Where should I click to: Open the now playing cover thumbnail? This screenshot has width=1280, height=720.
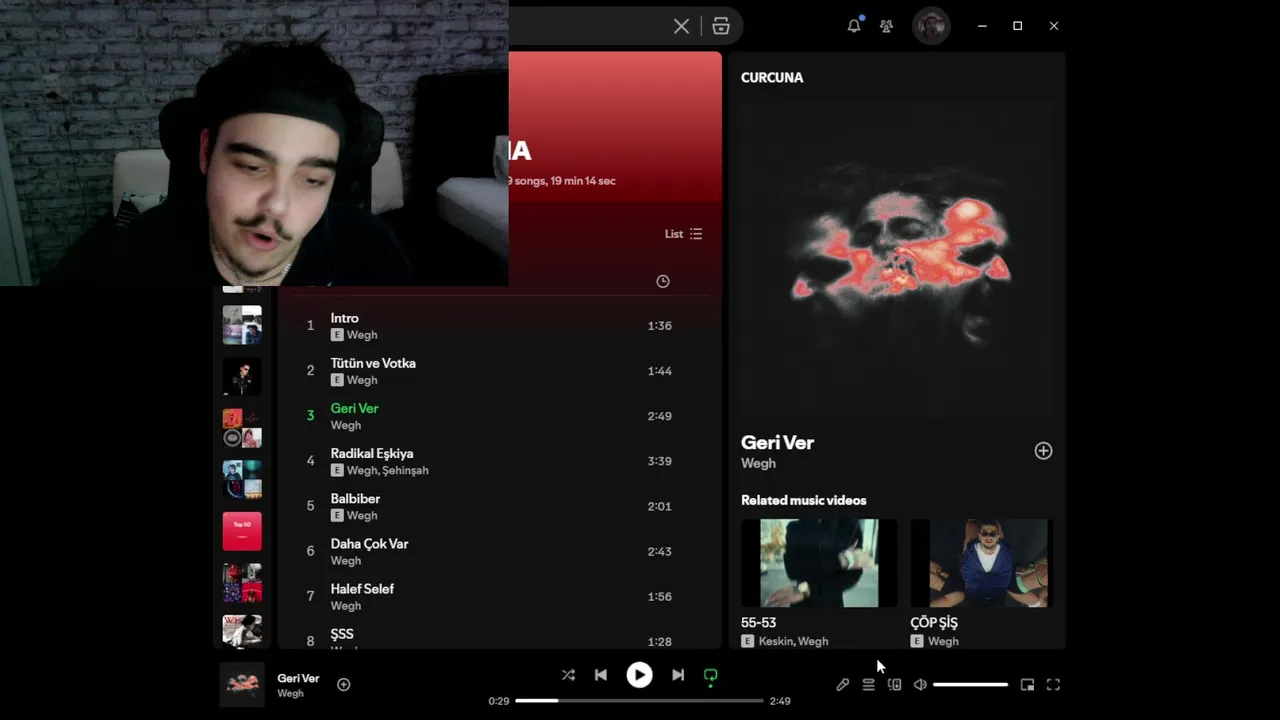(x=242, y=685)
